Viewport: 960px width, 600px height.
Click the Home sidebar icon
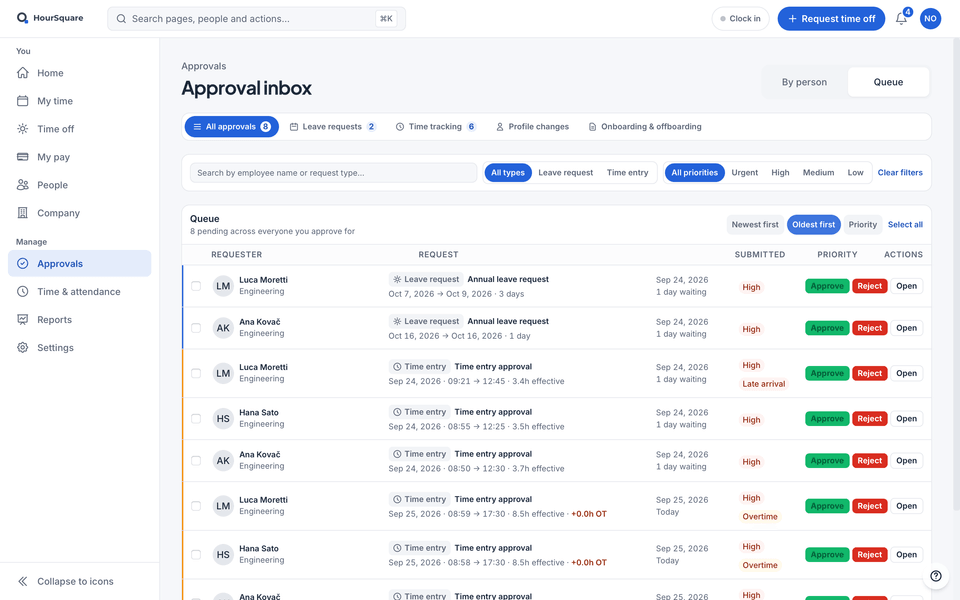[23, 73]
